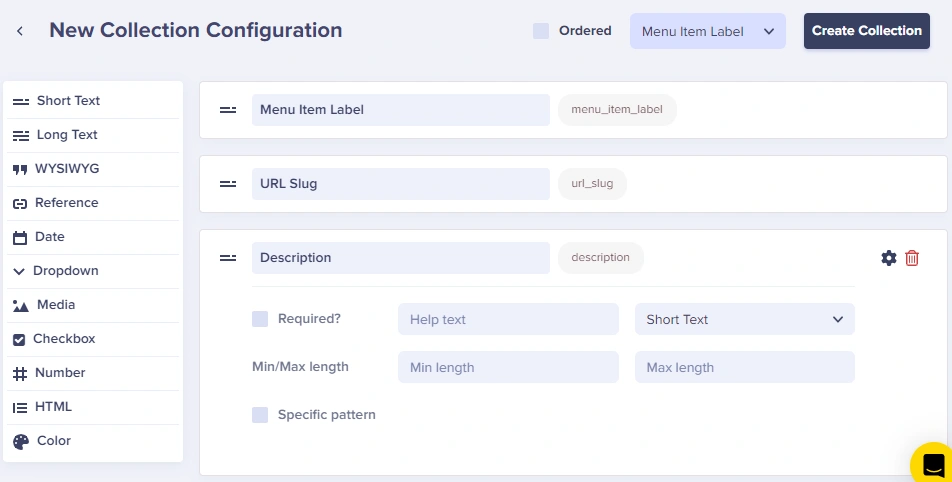Click the Help text input
The height and width of the screenshot is (482, 952).
pos(508,320)
